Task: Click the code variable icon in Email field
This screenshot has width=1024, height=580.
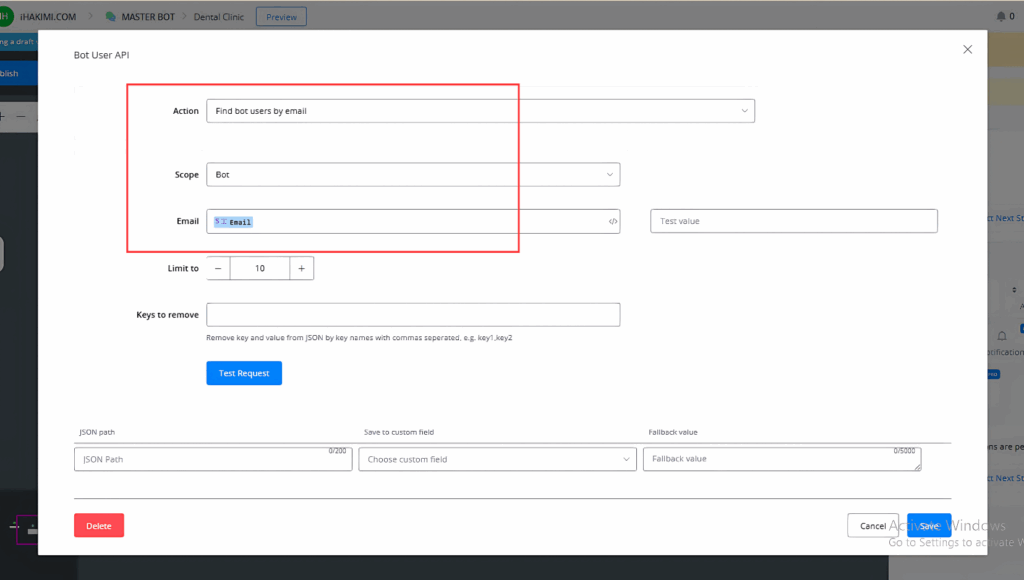Action: click(x=613, y=222)
